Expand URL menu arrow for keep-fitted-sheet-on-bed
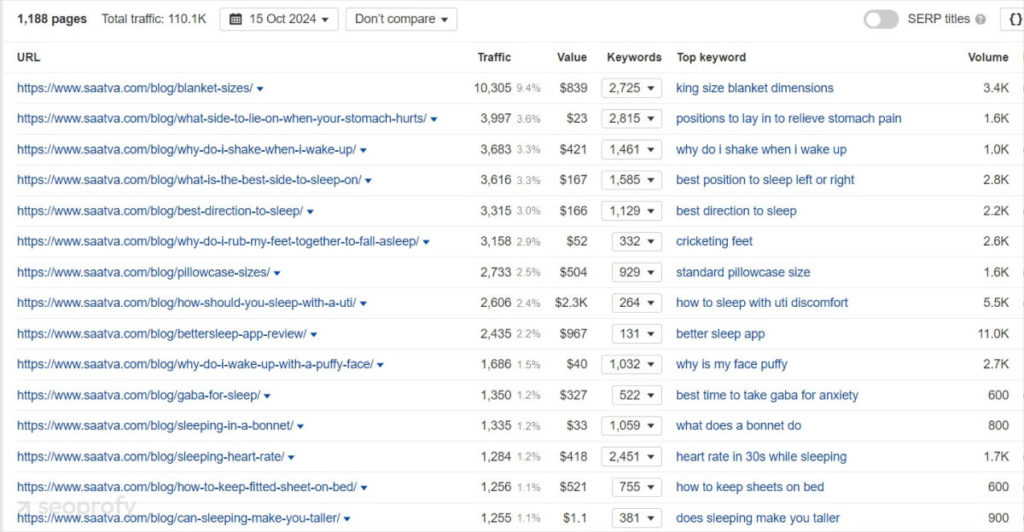1024x532 pixels. pos(364,488)
